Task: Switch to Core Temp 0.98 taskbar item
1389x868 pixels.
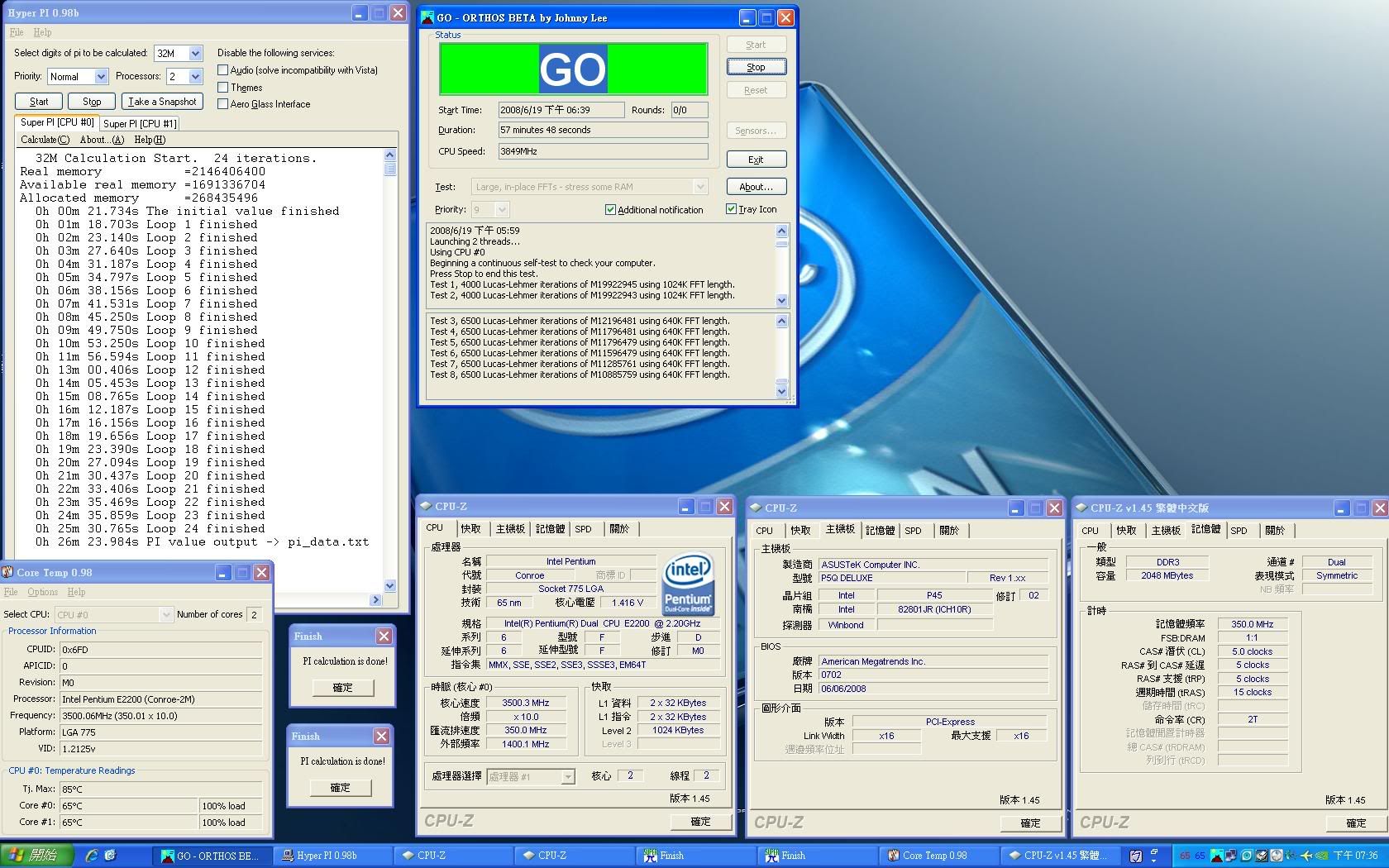Action: (939, 856)
